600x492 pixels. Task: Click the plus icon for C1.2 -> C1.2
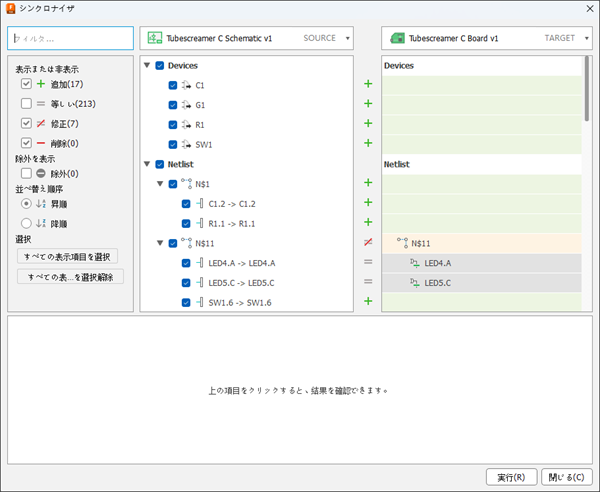point(368,202)
